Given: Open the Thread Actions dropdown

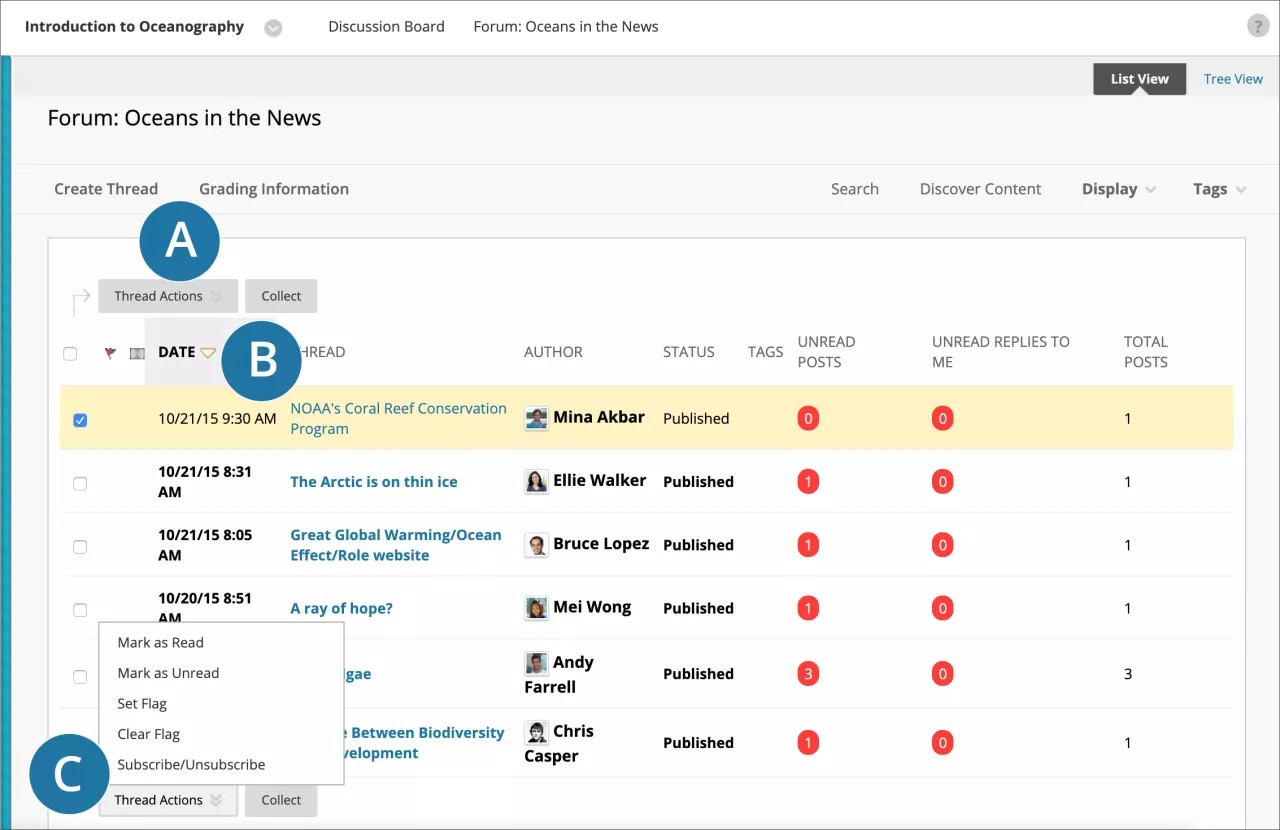Looking at the screenshot, I should pos(167,295).
